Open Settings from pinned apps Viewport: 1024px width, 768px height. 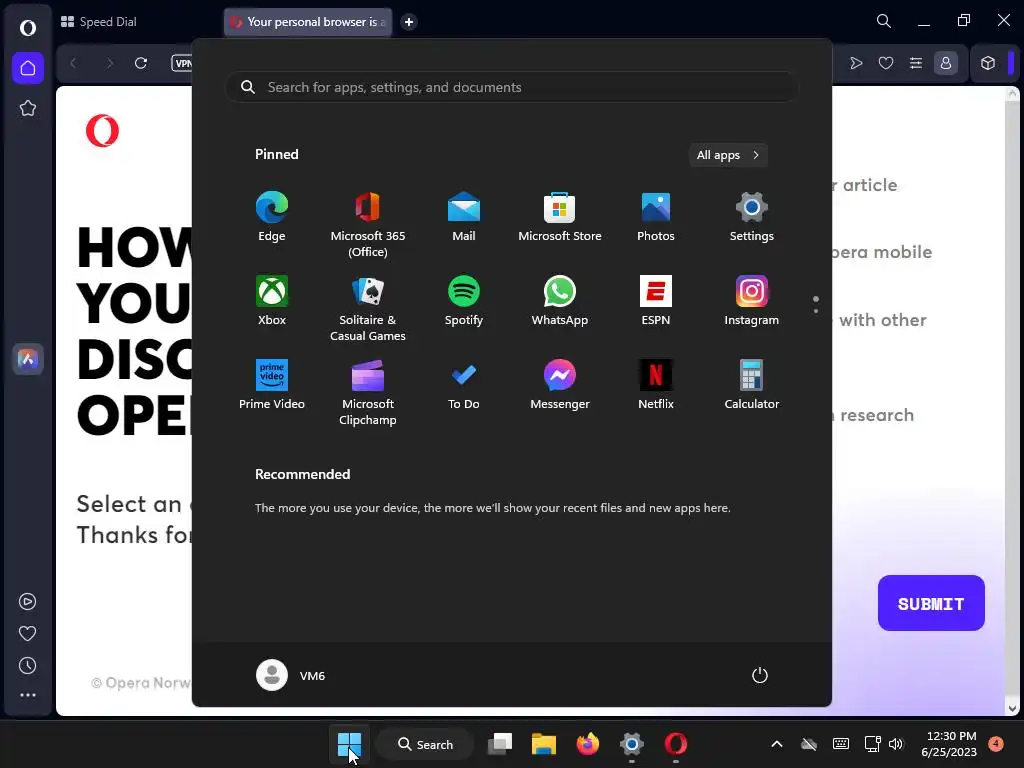pyautogui.click(x=752, y=217)
